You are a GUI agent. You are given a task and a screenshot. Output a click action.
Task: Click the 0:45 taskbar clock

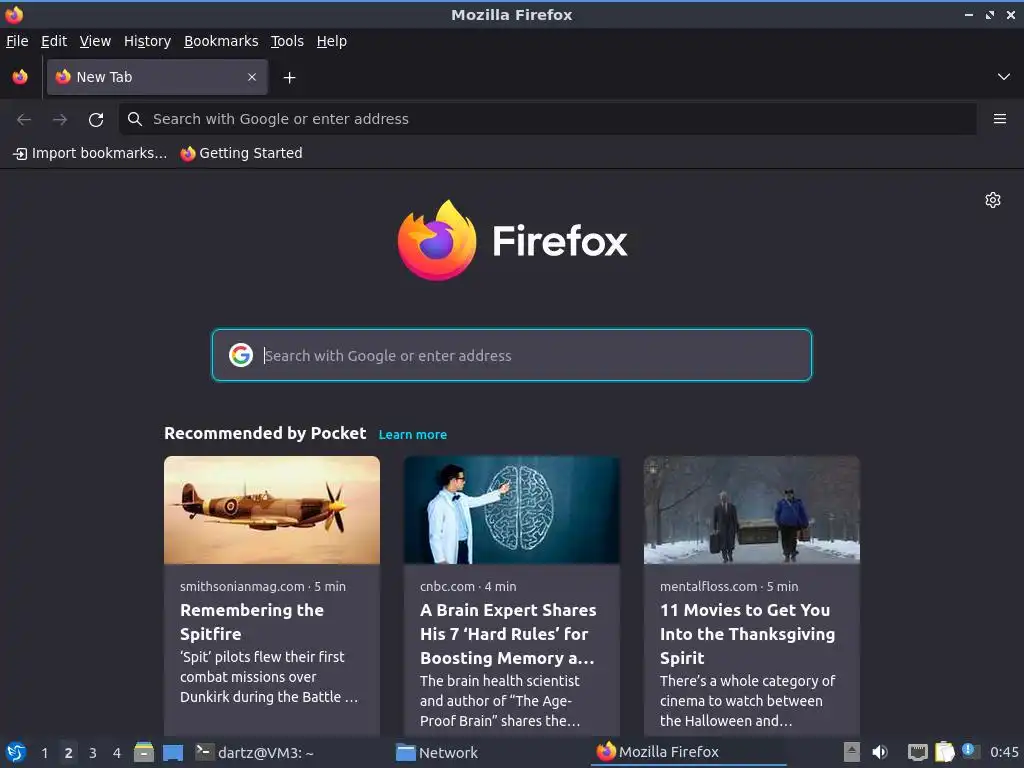coord(1004,753)
